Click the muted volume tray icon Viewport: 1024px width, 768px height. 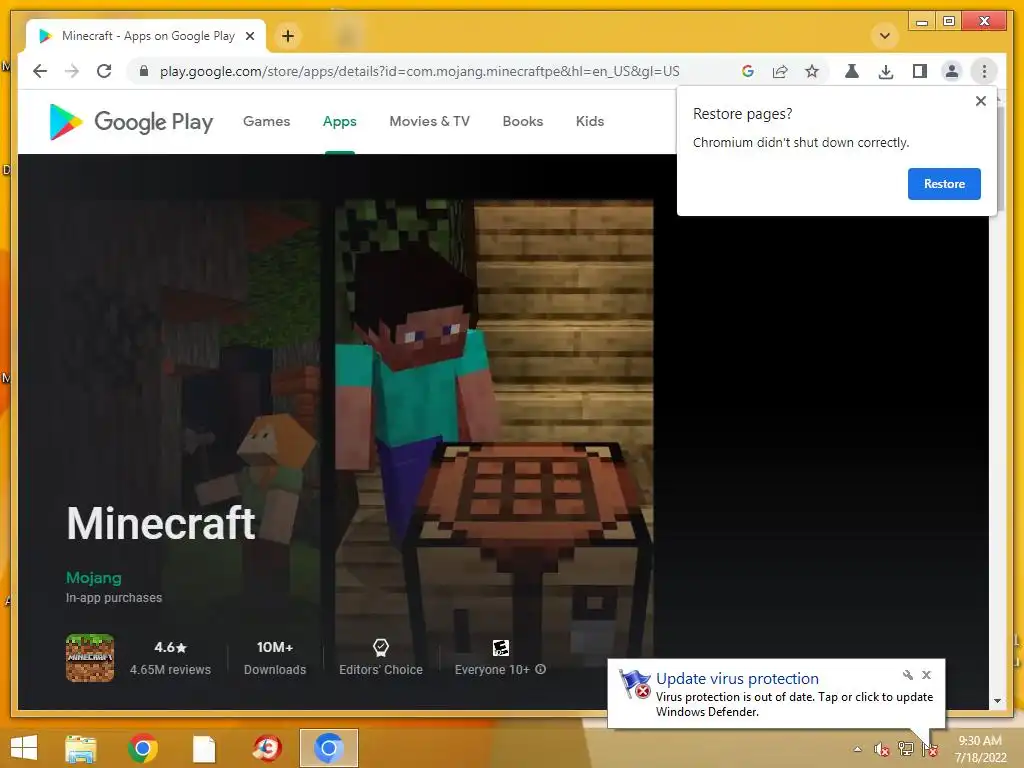[x=882, y=749]
